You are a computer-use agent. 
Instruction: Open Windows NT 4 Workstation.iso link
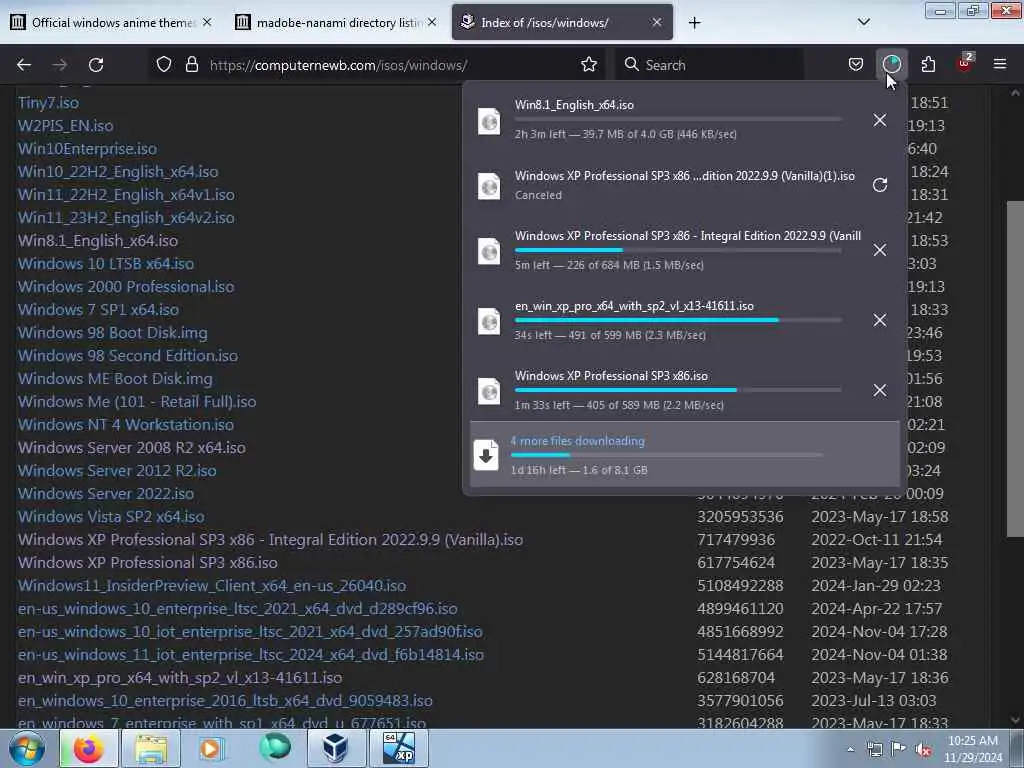(126, 424)
